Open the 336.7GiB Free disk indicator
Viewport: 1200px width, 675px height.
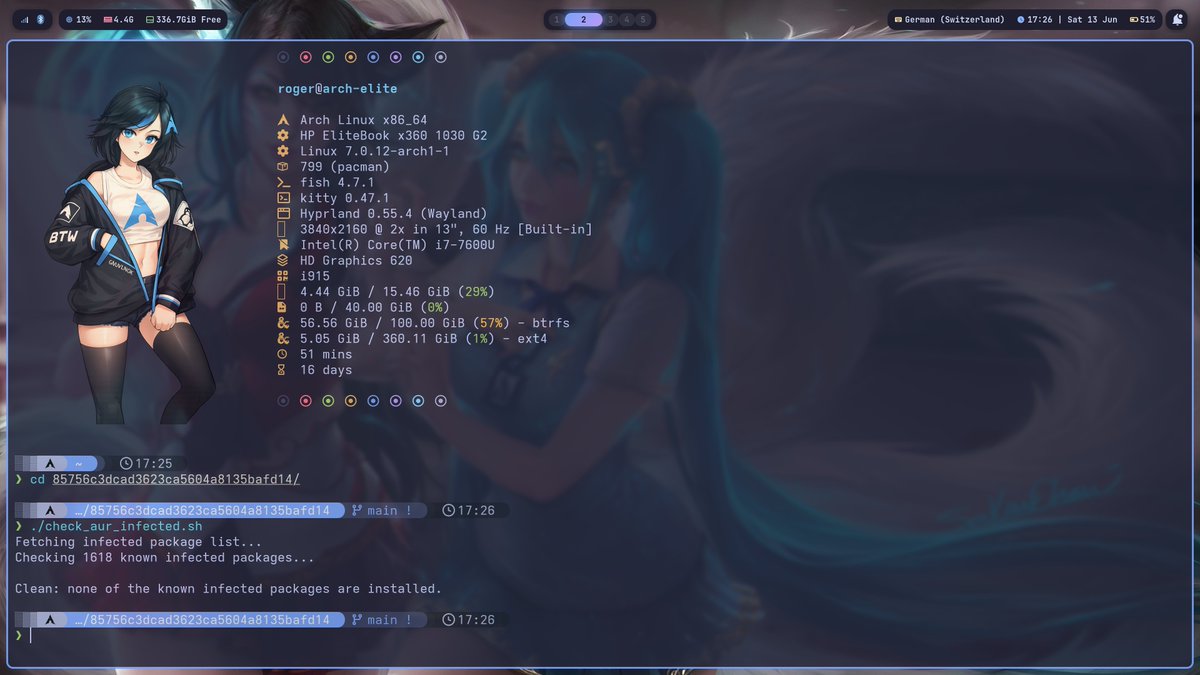[184, 19]
